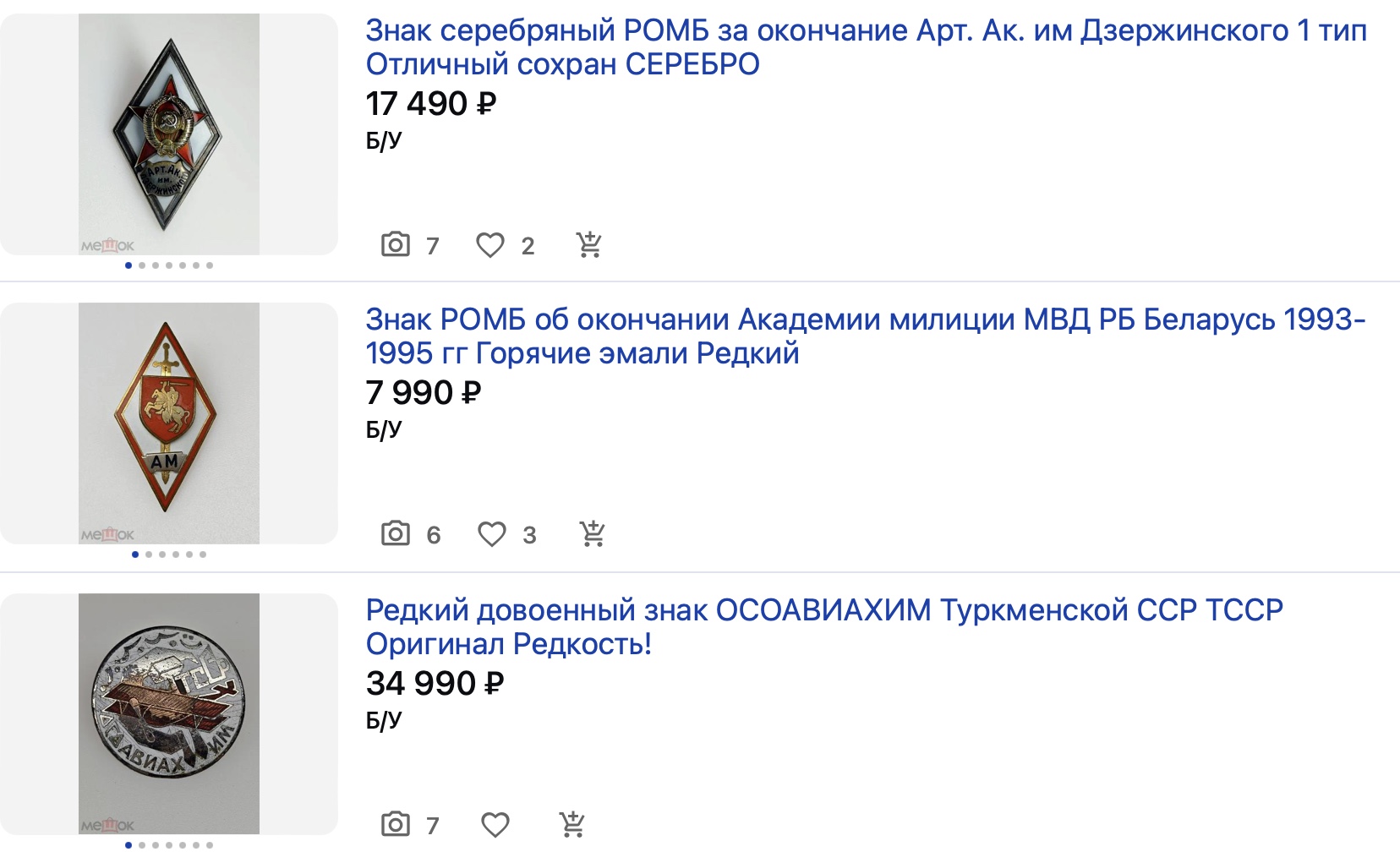
Task: Click the 17 490 ₽ price
Action: (431, 104)
